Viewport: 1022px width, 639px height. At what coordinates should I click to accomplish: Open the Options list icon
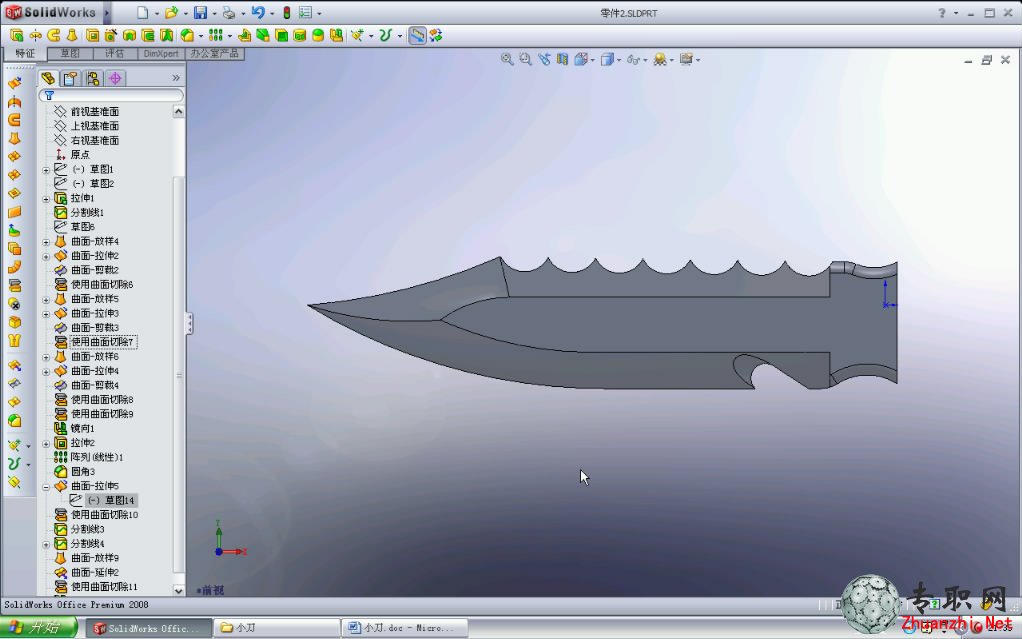click(305, 12)
